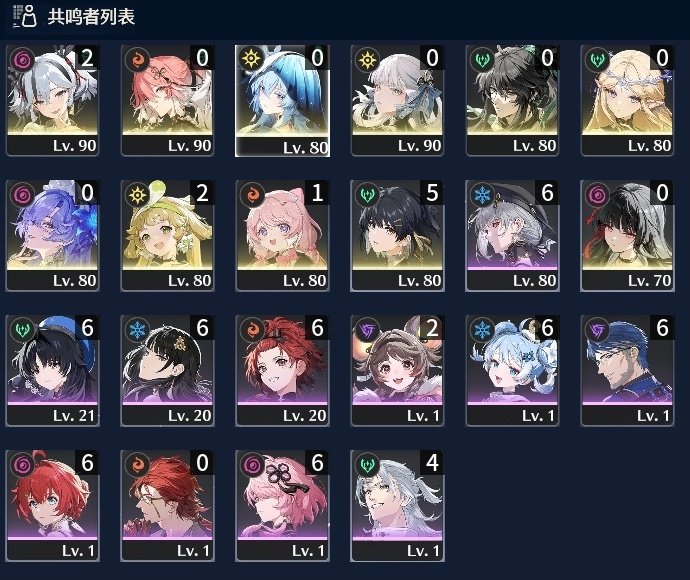Choose the pink cat-eared Lv. 80 character
Screen dimensions: 690x580
283,235
